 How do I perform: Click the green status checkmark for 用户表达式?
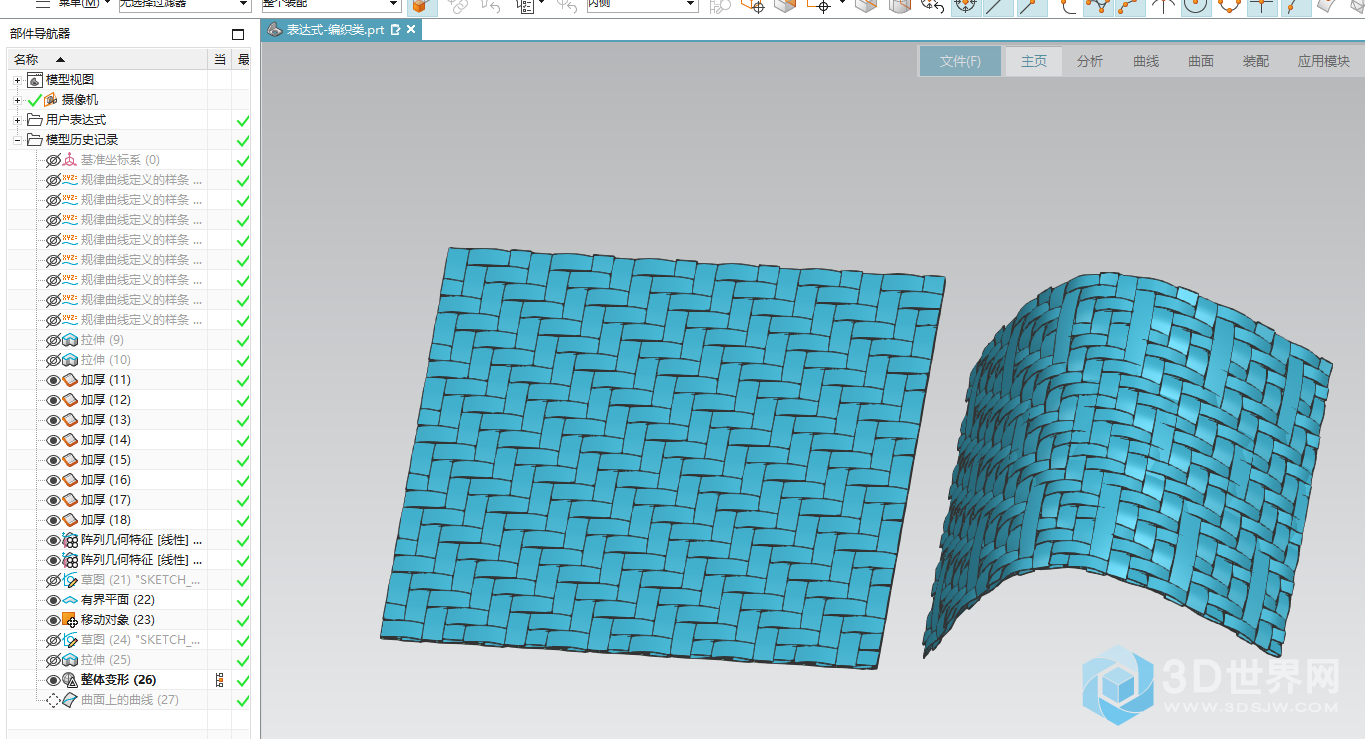coord(242,120)
